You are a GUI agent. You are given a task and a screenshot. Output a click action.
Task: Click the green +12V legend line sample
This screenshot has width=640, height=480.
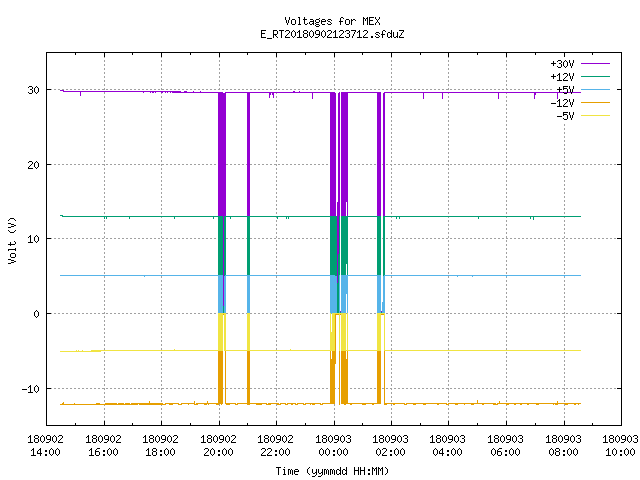[595, 76]
